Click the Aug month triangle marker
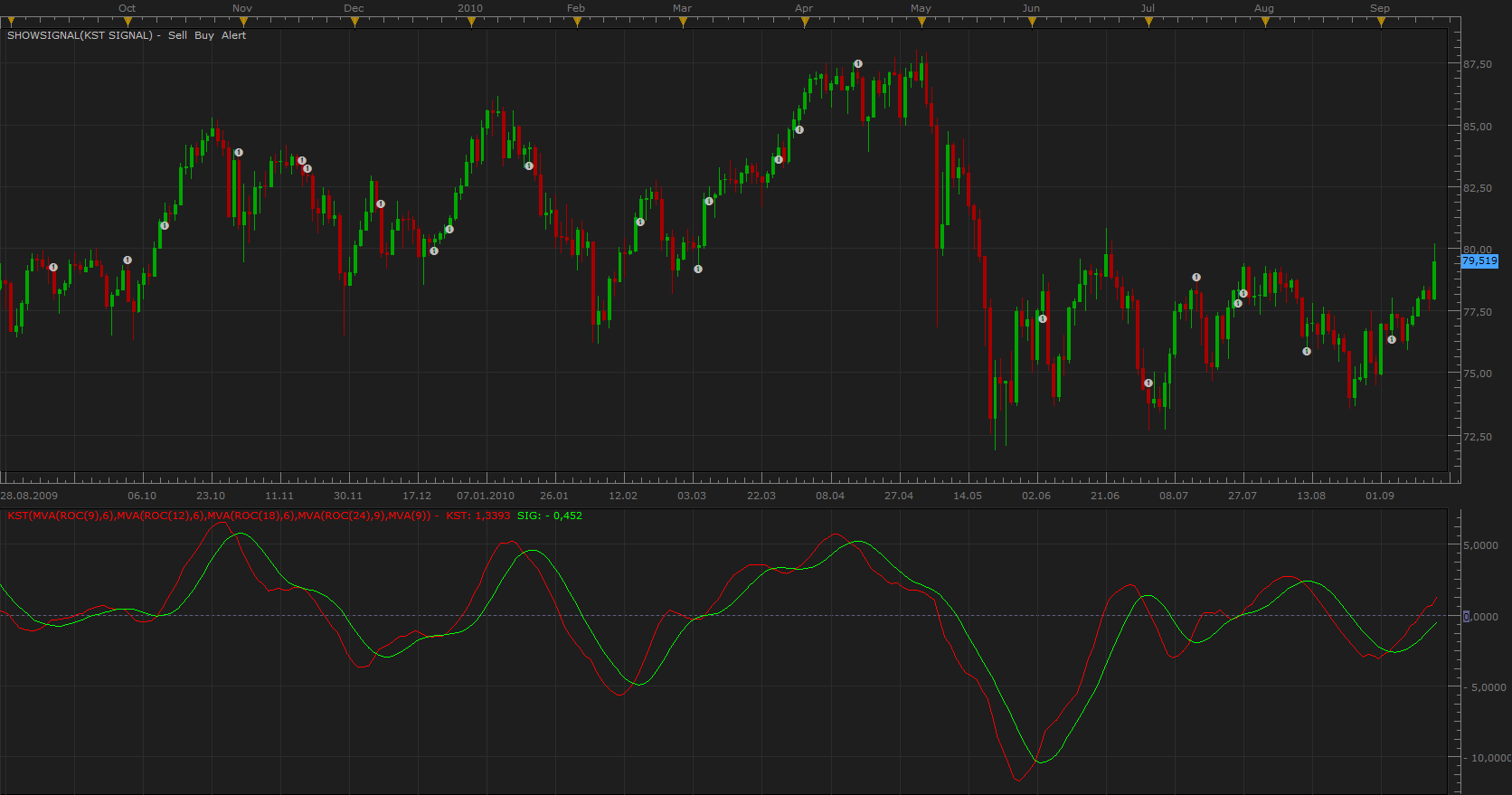This screenshot has height=795, width=1512. click(1265, 23)
